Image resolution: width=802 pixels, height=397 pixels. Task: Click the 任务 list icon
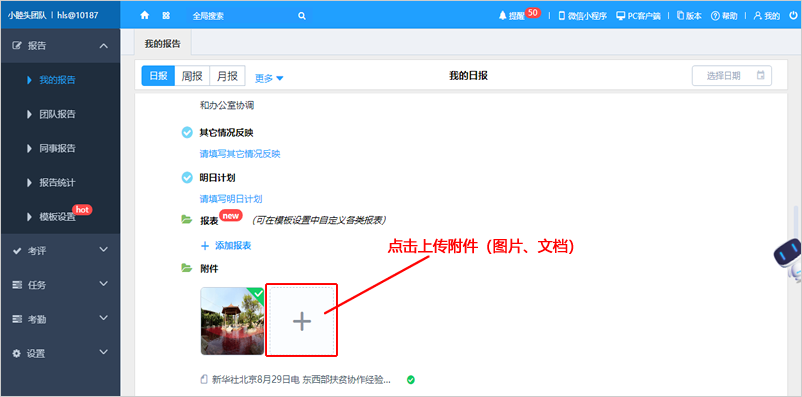17,285
